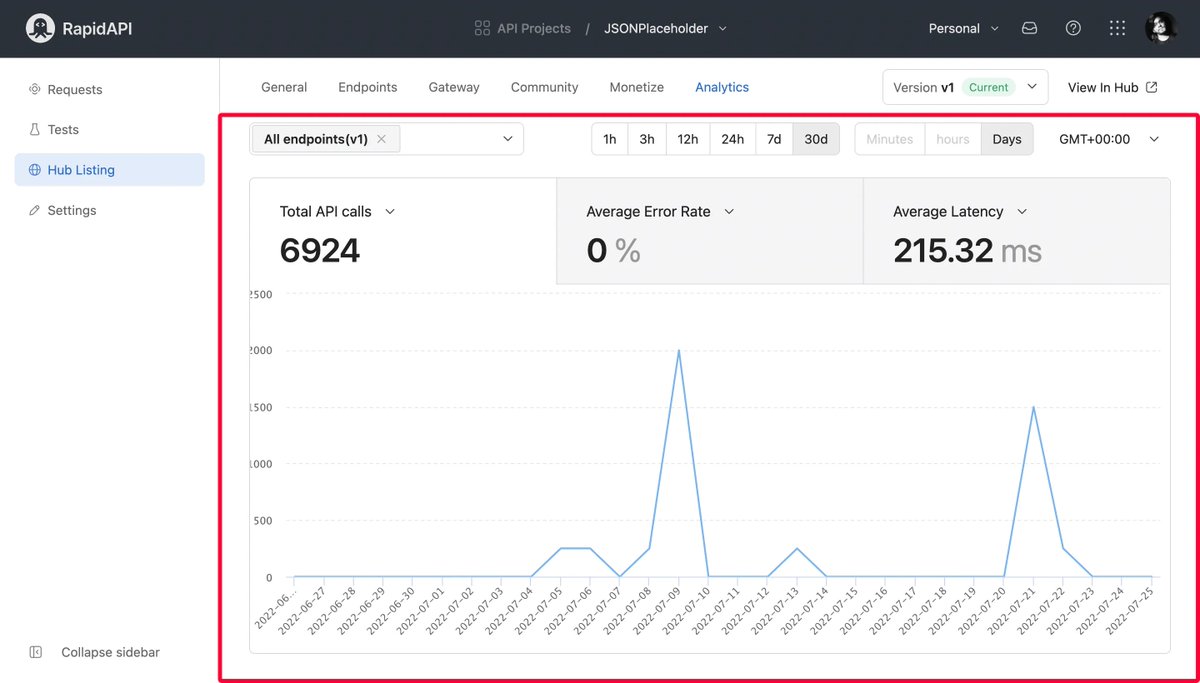1200x683 pixels.
Task: Expand the Version v1 dropdown
Action: pos(963,87)
